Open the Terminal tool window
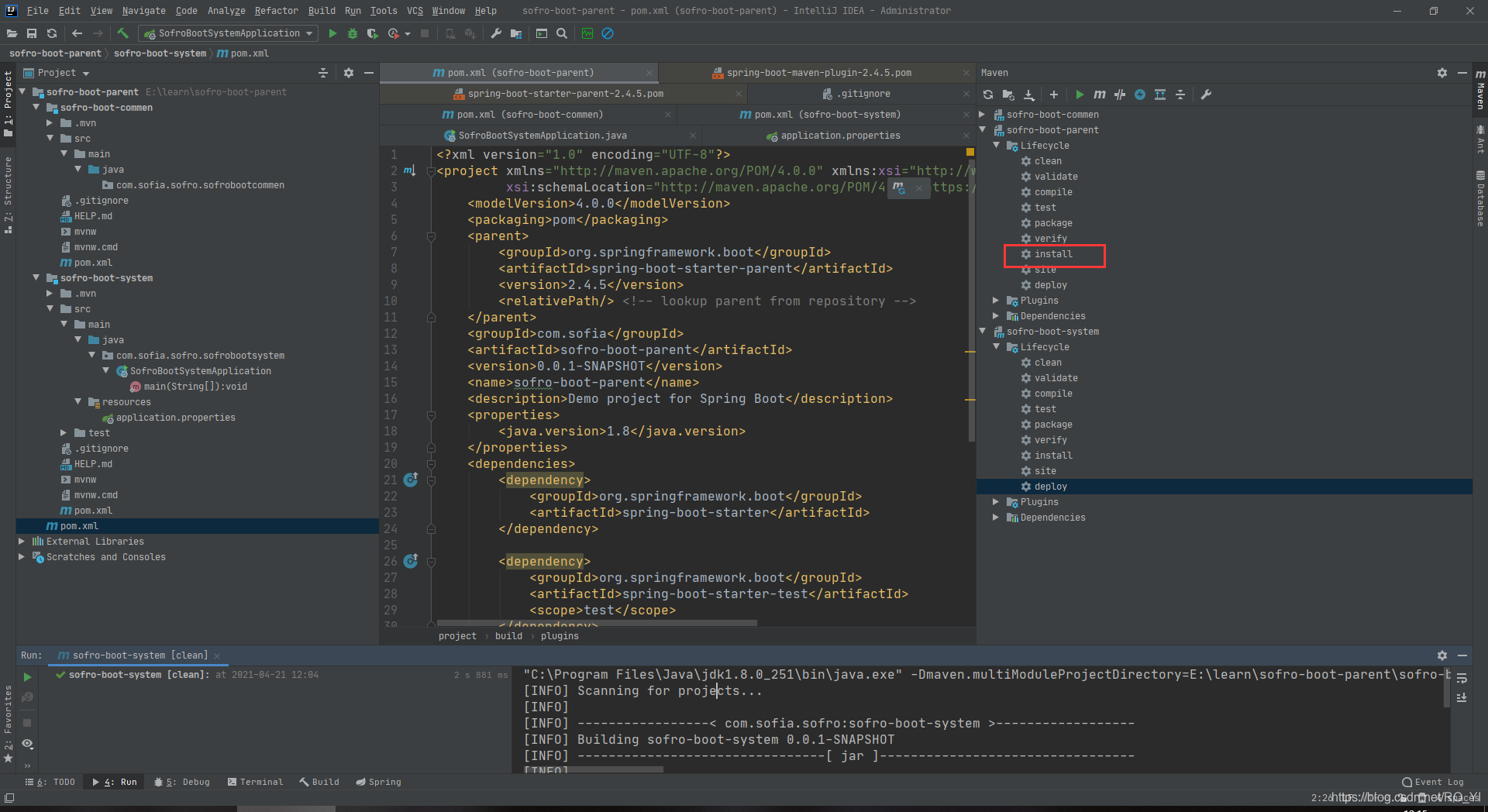 (x=255, y=783)
